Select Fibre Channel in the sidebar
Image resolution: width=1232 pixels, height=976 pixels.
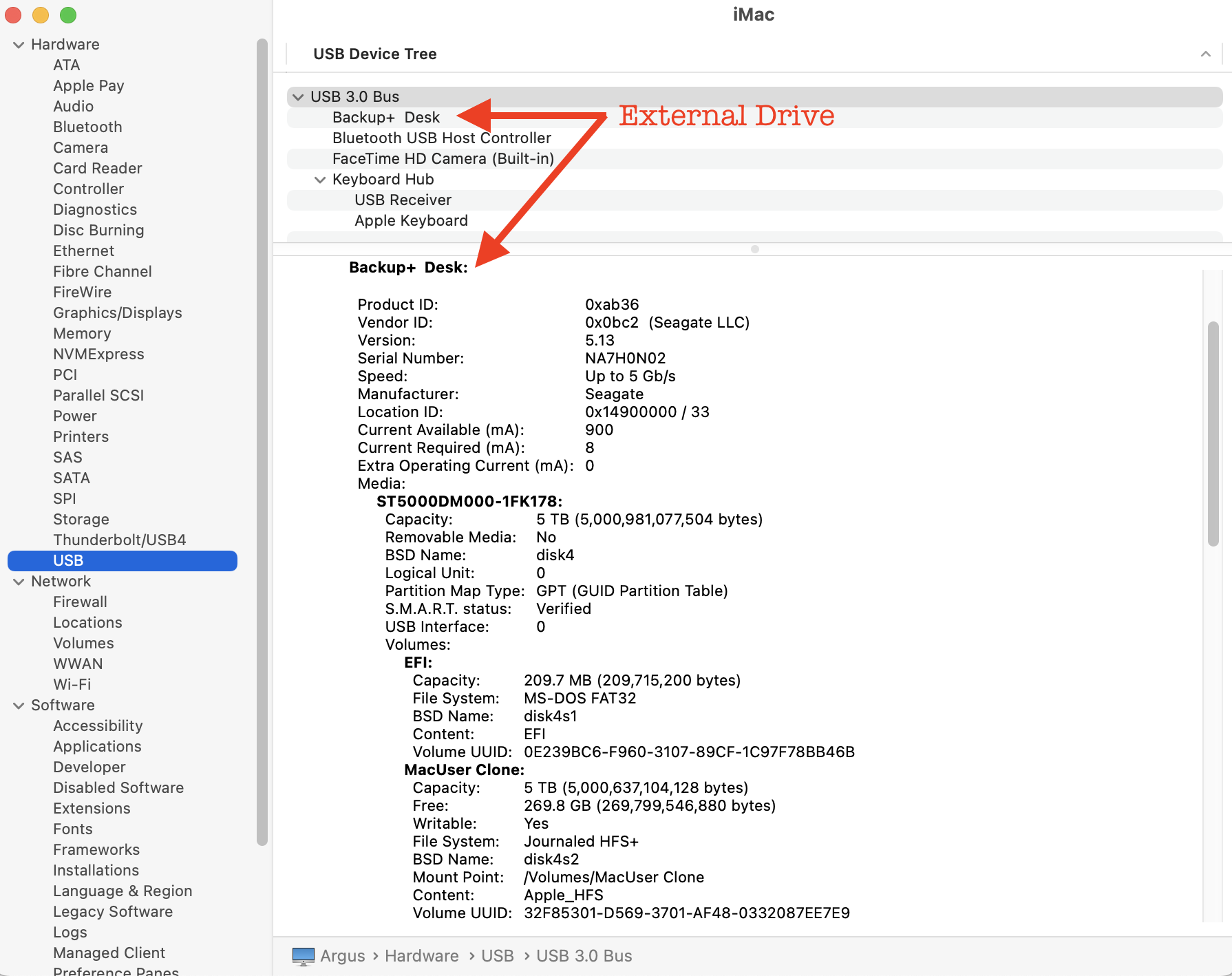coord(103,272)
